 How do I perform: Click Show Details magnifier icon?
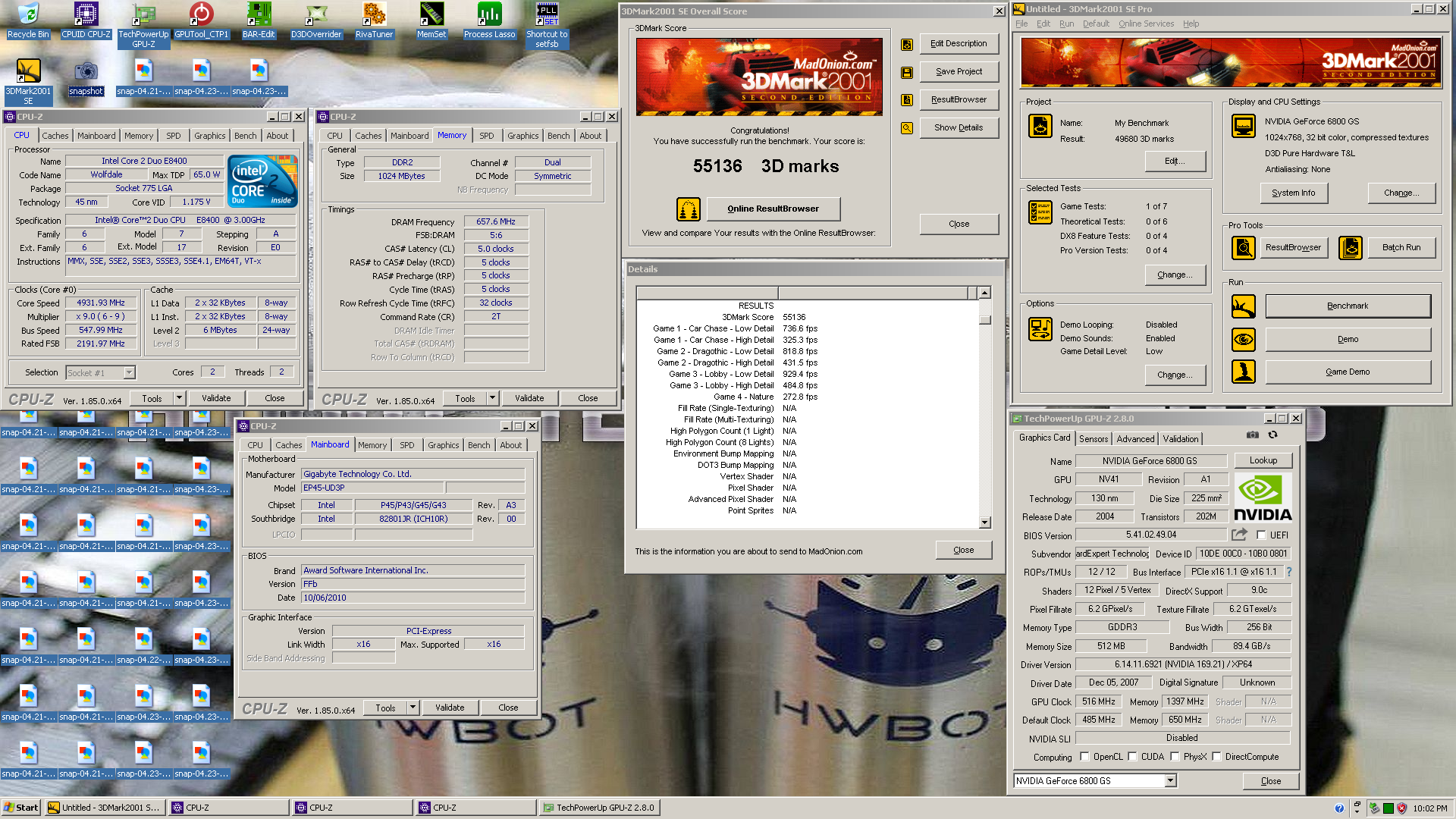click(906, 128)
